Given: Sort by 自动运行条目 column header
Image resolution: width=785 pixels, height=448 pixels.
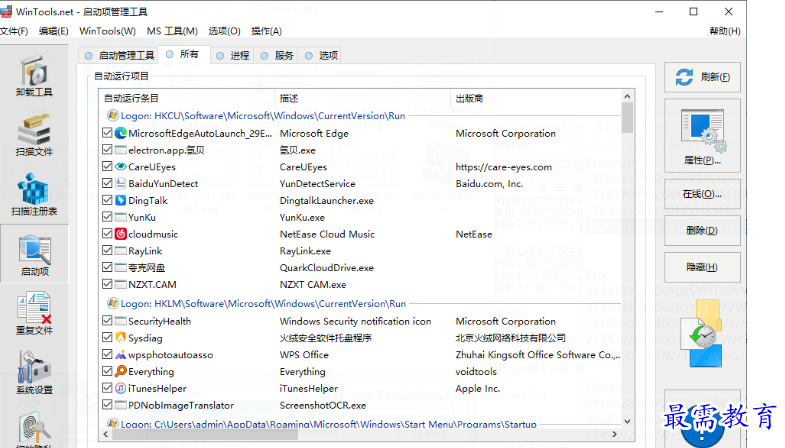Looking at the screenshot, I should point(187,98).
